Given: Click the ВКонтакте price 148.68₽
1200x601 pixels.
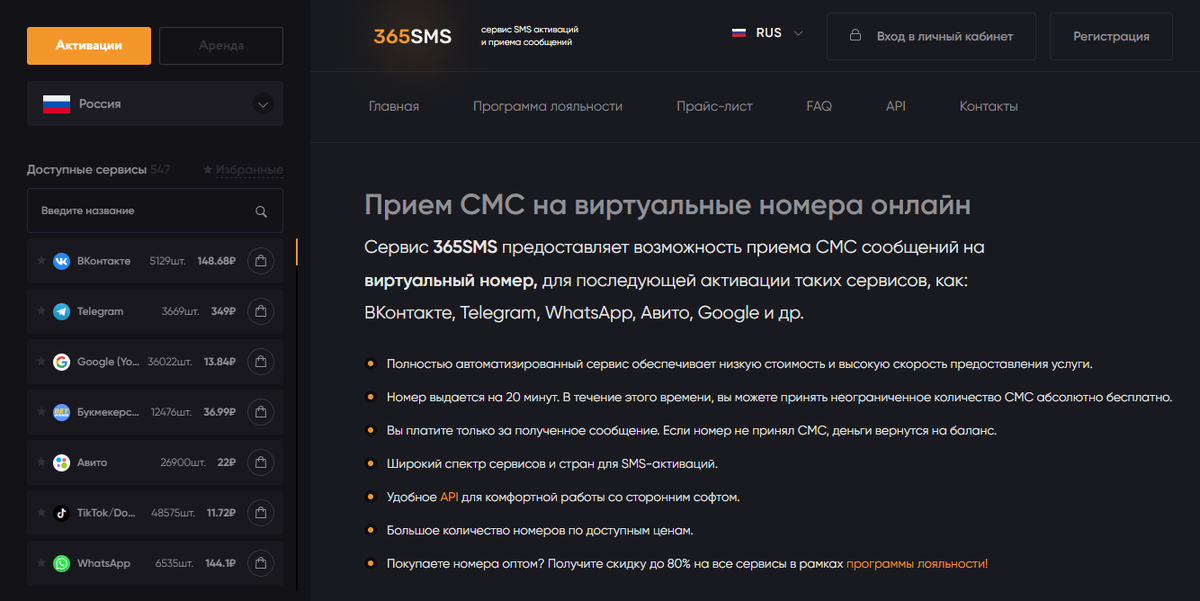Looking at the screenshot, I should click(x=217, y=261).
